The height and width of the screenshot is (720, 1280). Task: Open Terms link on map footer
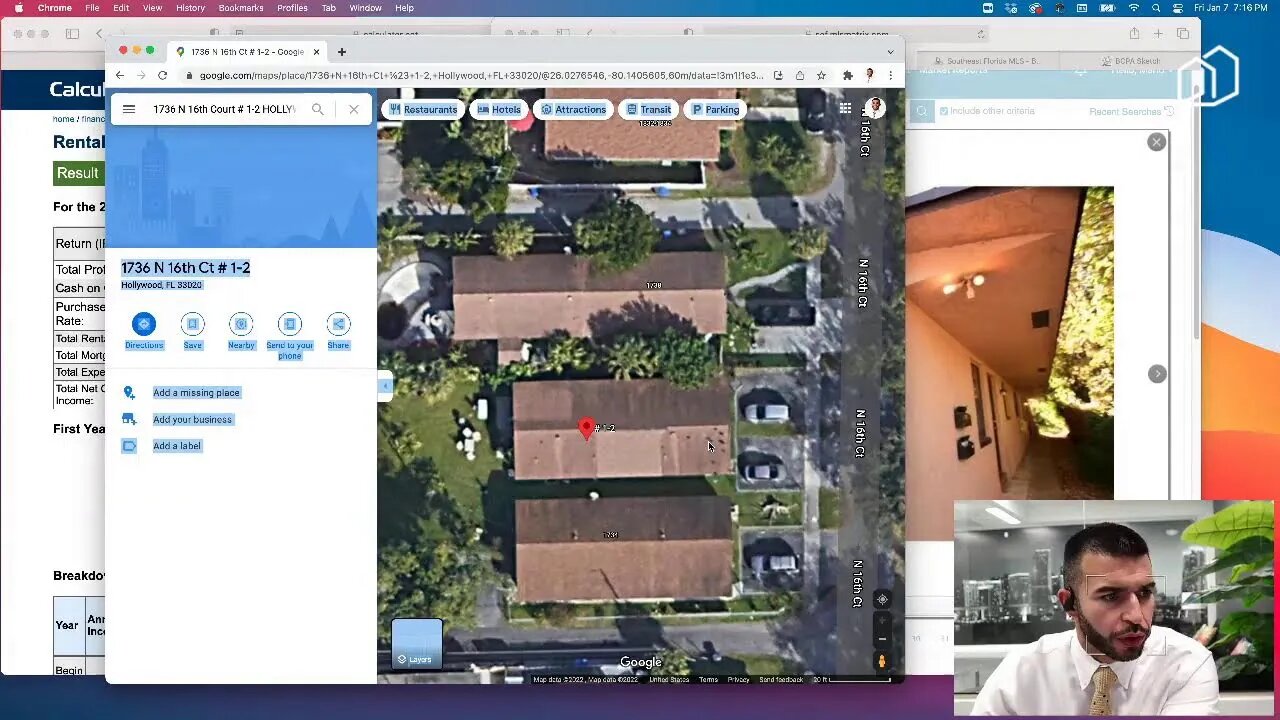click(x=708, y=680)
